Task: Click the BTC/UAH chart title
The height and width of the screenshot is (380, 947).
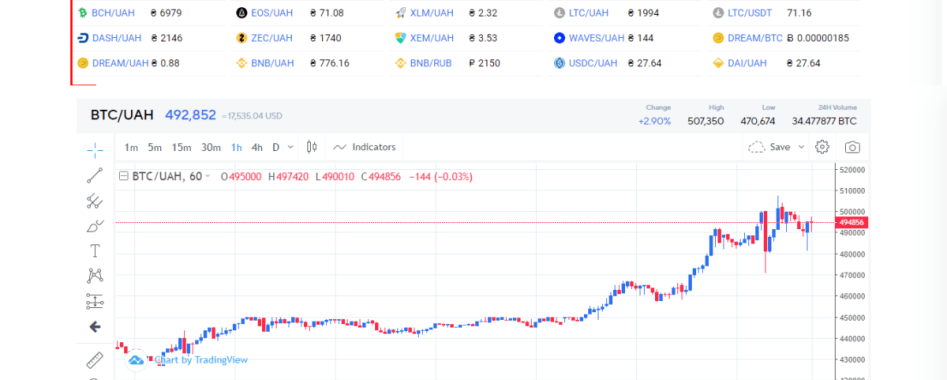Action: tap(122, 115)
